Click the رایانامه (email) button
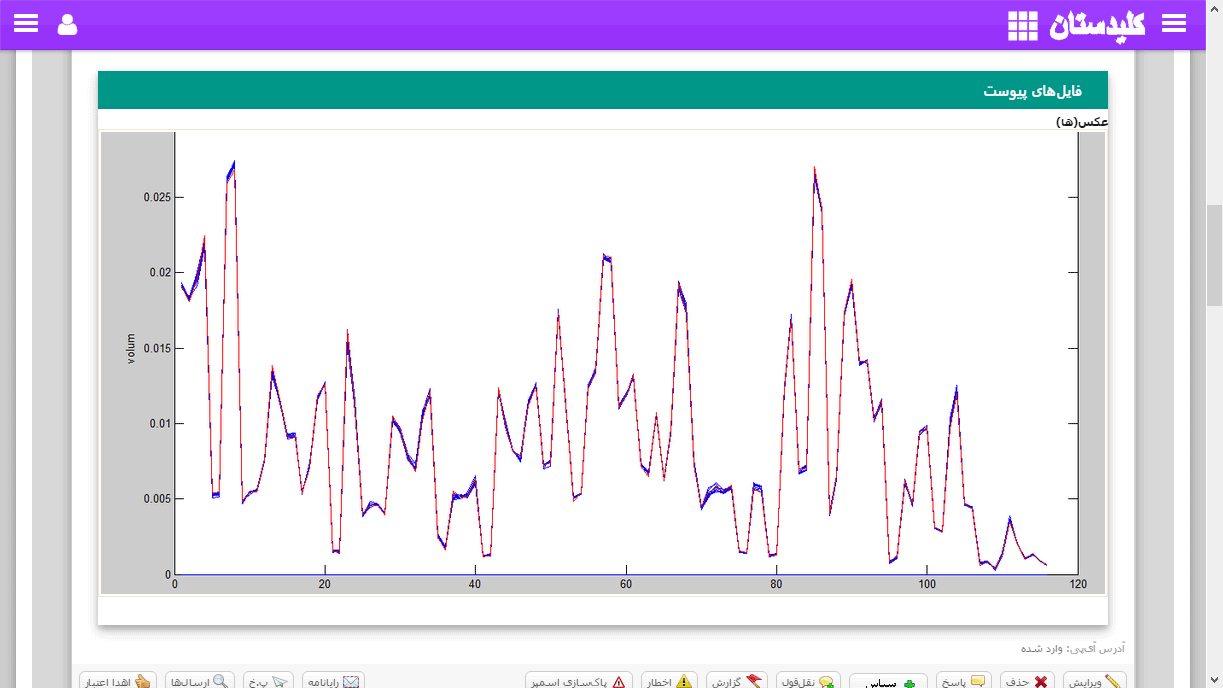 (333, 681)
